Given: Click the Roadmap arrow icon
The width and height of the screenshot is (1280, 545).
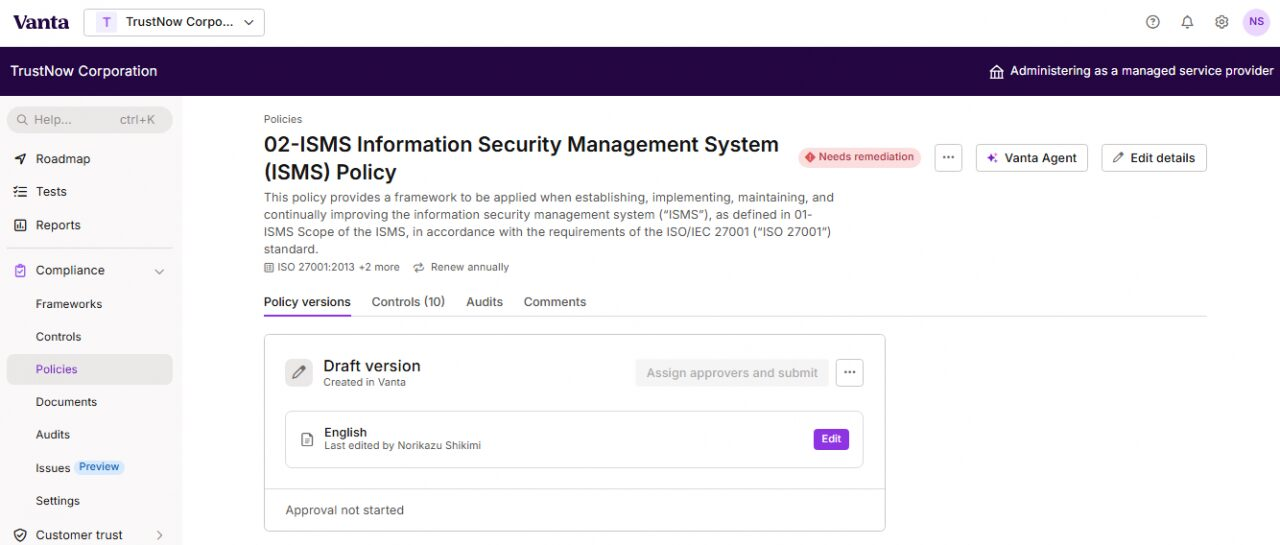Looking at the screenshot, I should tap(20, 159).
